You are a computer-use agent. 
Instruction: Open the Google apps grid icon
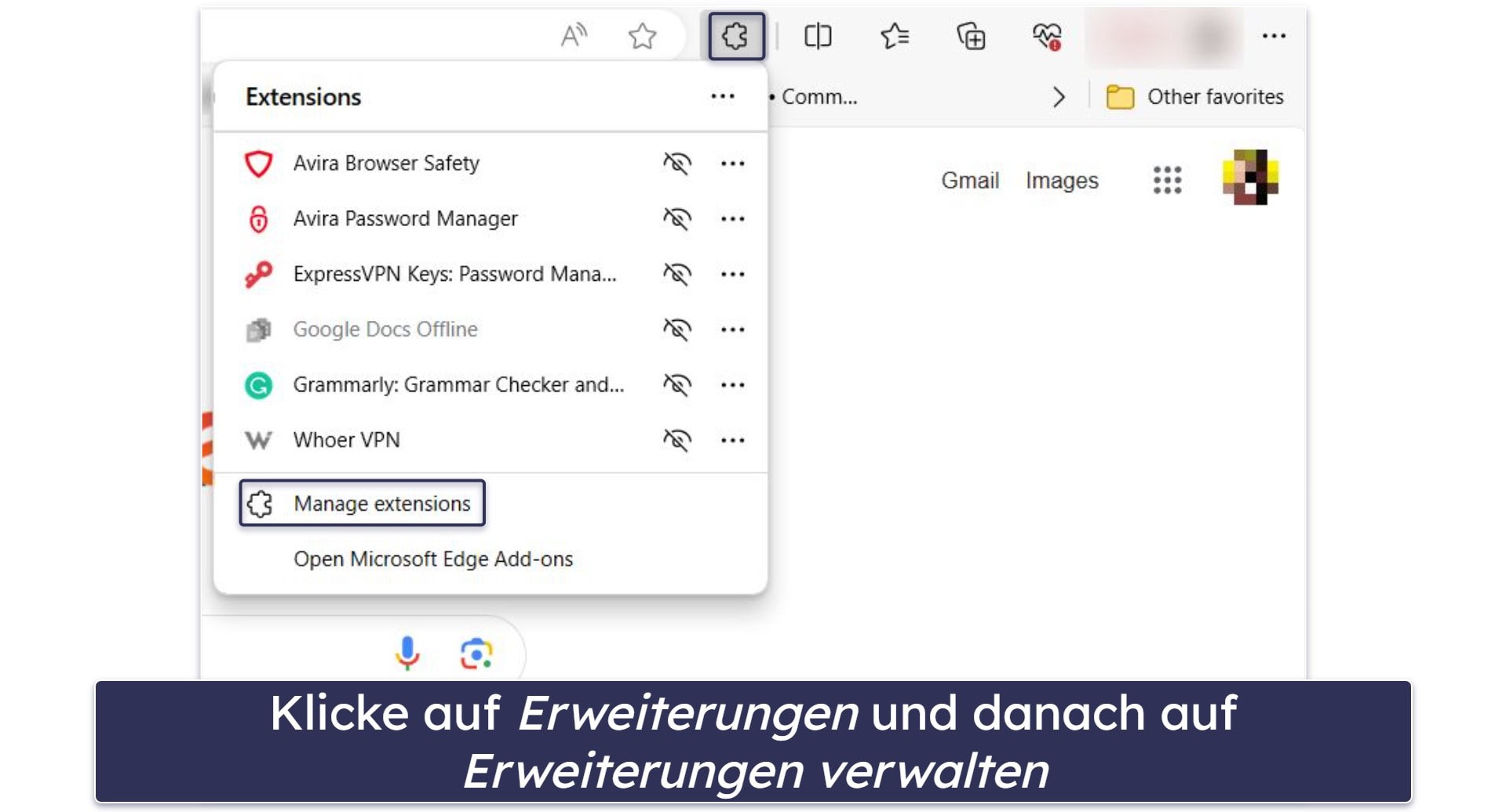tap(1167, 180)
